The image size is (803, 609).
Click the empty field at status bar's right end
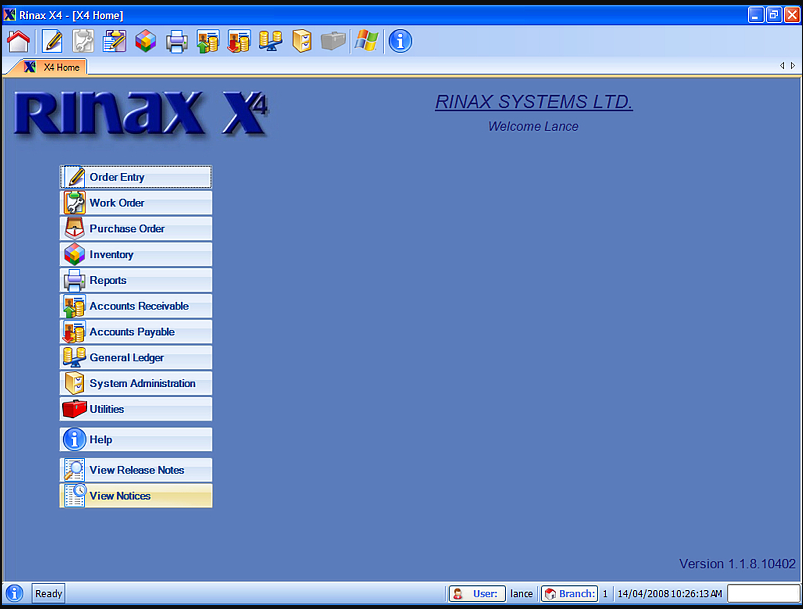[763, 594]
